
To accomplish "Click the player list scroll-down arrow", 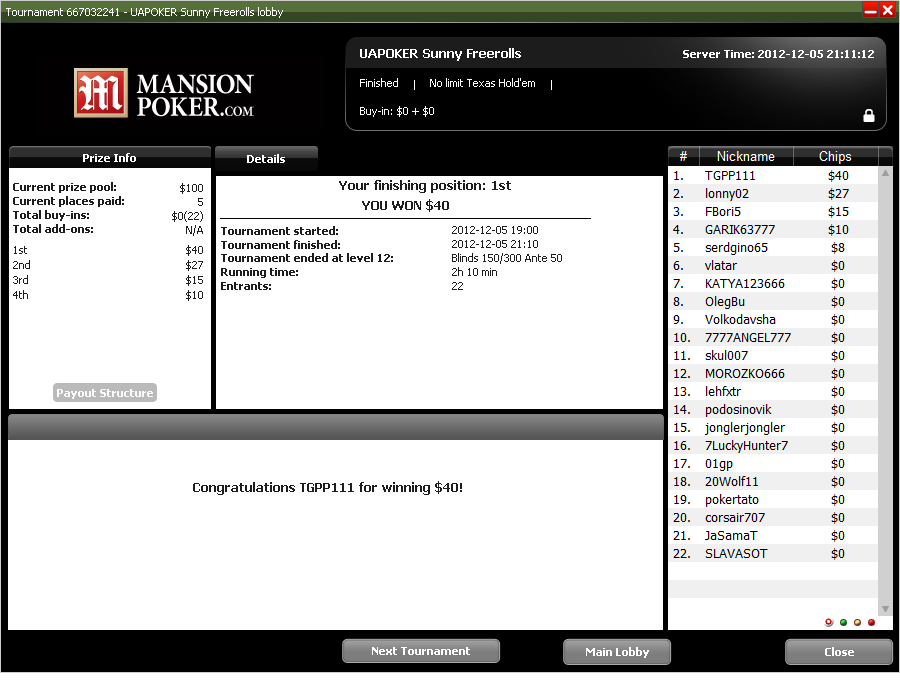I will (885, 608).
